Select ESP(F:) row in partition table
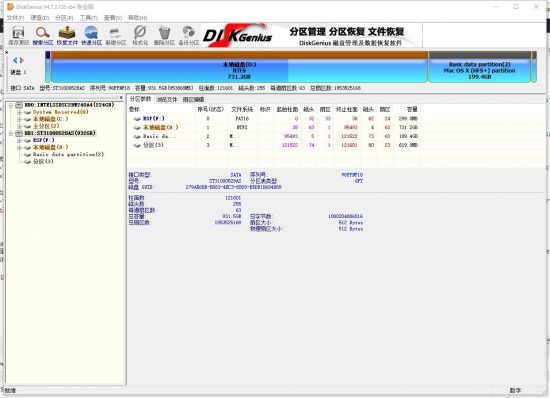Viewport: 550px width, 398px height. coord(274,119)
